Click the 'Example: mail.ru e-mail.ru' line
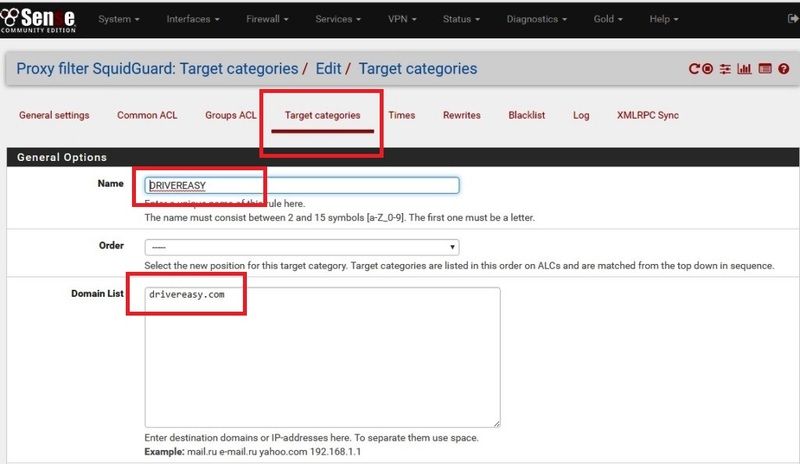This screenshot has height=464, width=800. click(x=253, y=452)
